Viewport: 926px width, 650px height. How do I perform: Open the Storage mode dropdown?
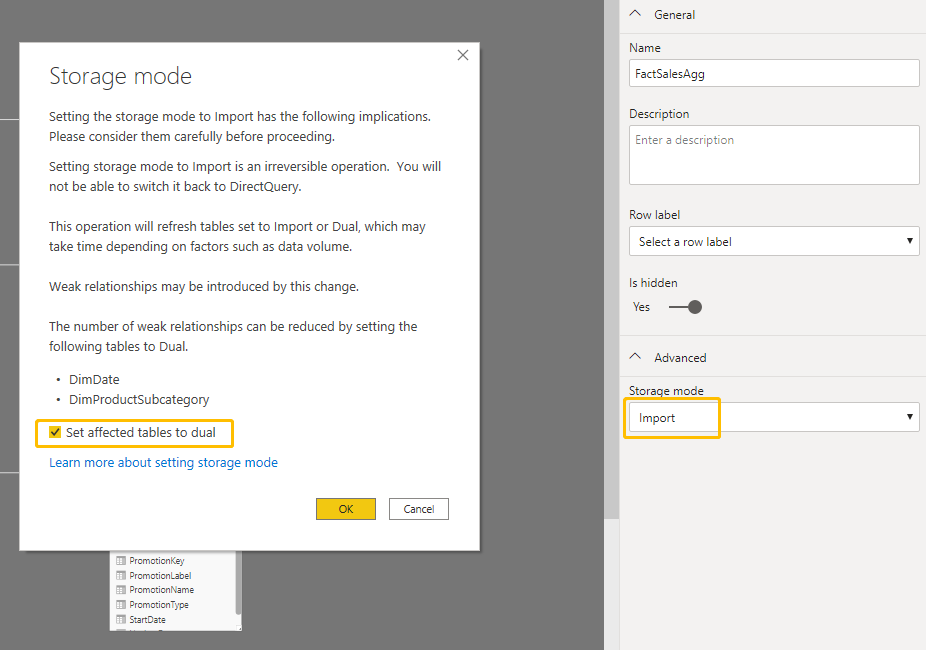[774, 417]
